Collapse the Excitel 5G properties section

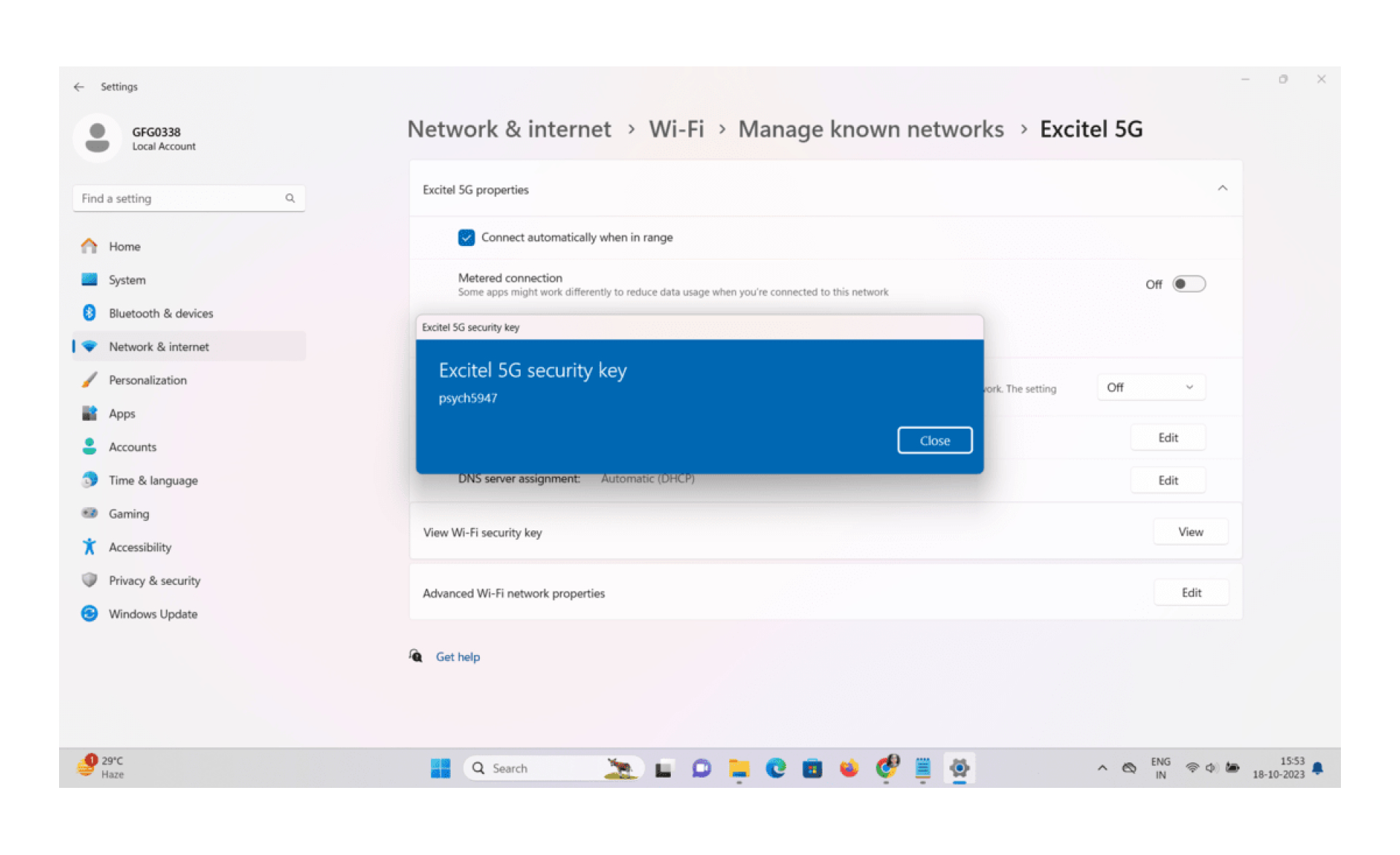pyautogui.click(x=1223, y=188)
